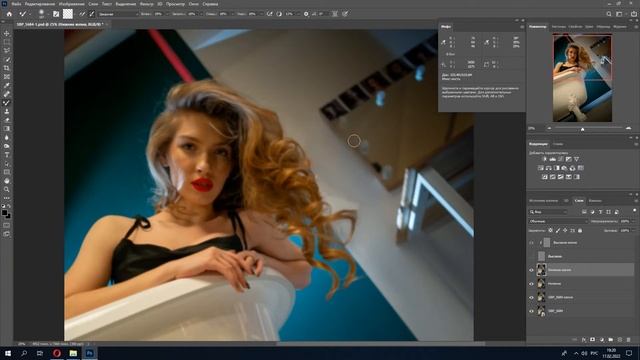The image size is (640, 360).
Task: Open the layer filter kind dropdown
Action: (549, 212)
